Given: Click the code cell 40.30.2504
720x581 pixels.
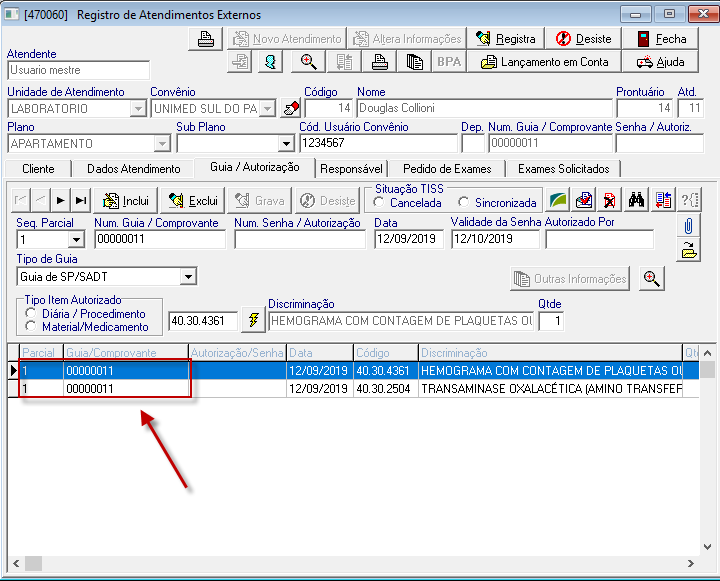Looking at the screenshot, I should tap(385, 389).
